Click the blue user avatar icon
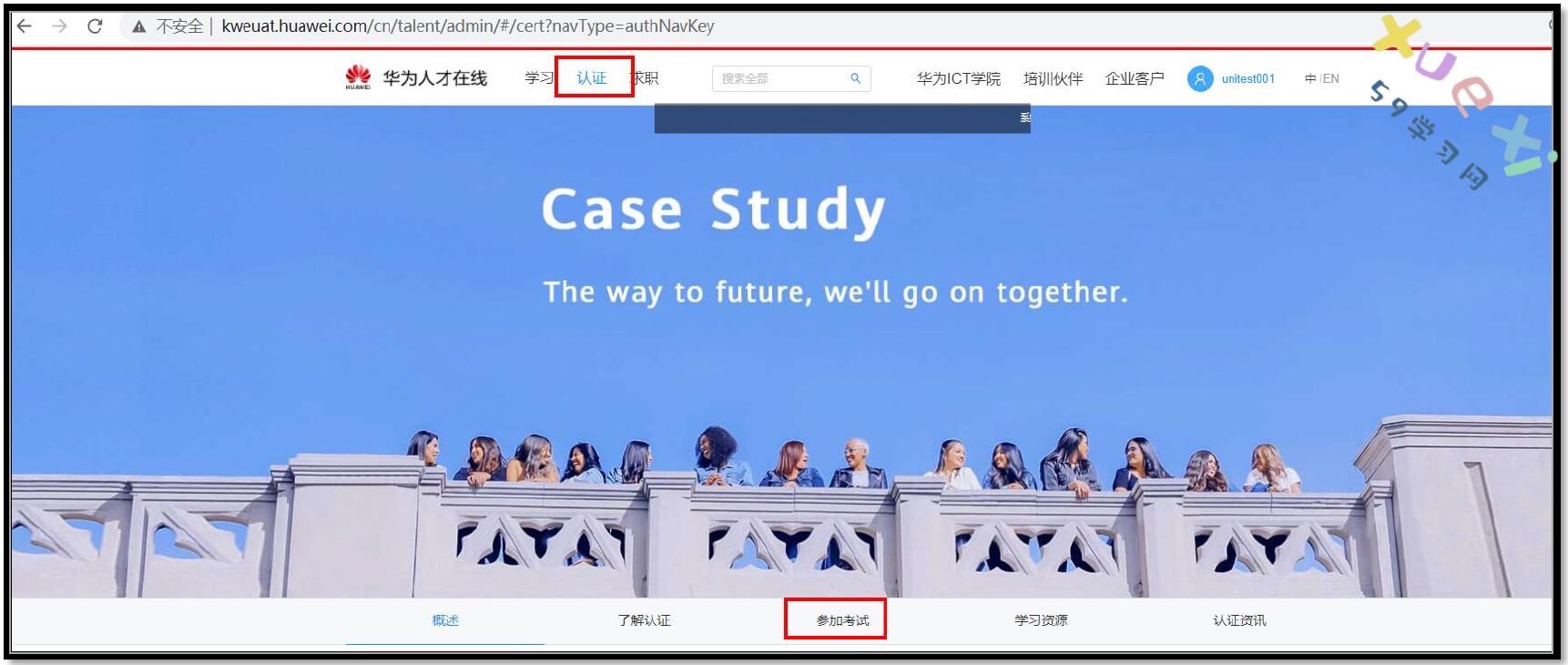Screen dimensions: 1568x665 [x=1199, y=78]
